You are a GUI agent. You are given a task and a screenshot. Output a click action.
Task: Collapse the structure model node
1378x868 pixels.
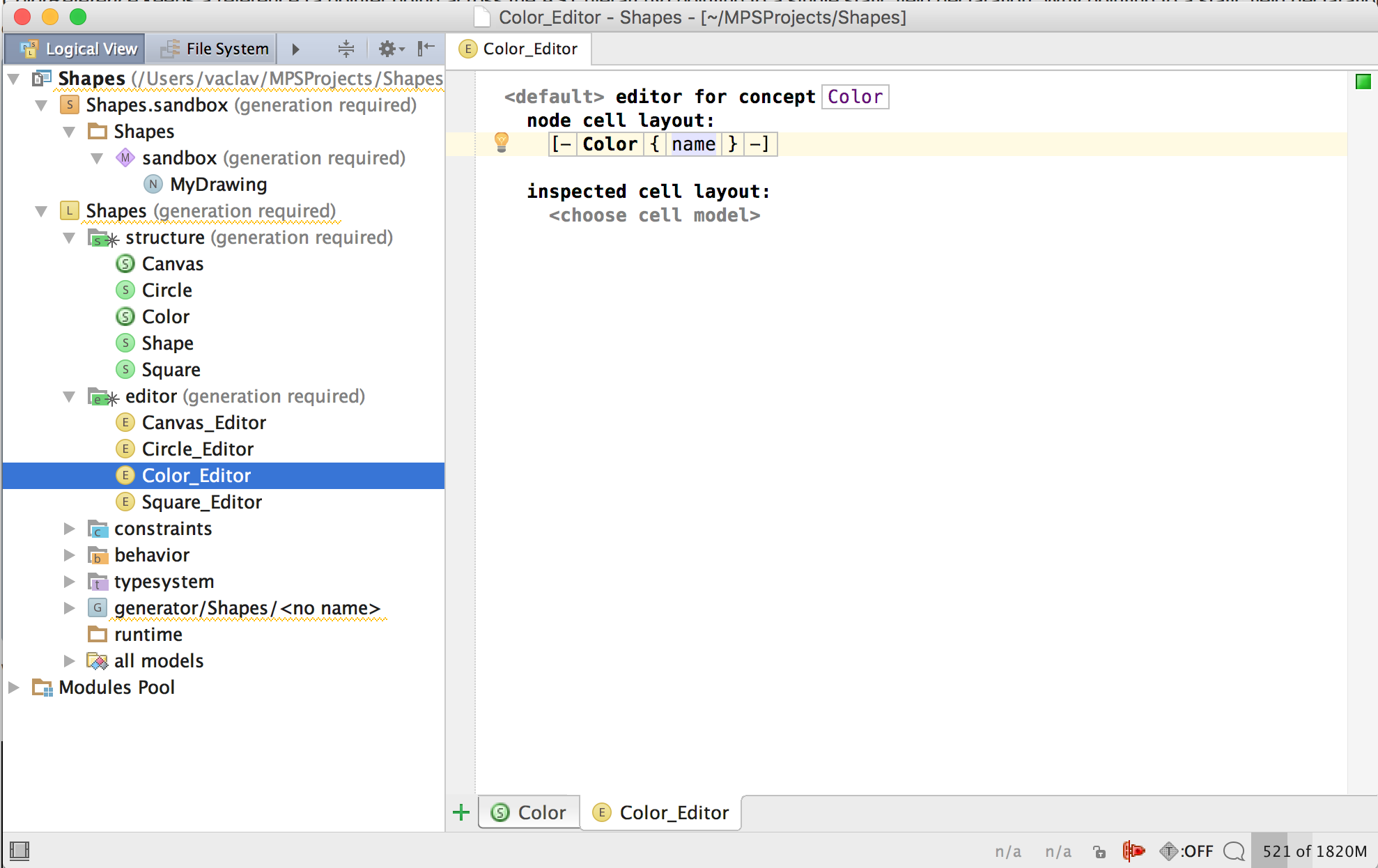click(x=69, y=238)
